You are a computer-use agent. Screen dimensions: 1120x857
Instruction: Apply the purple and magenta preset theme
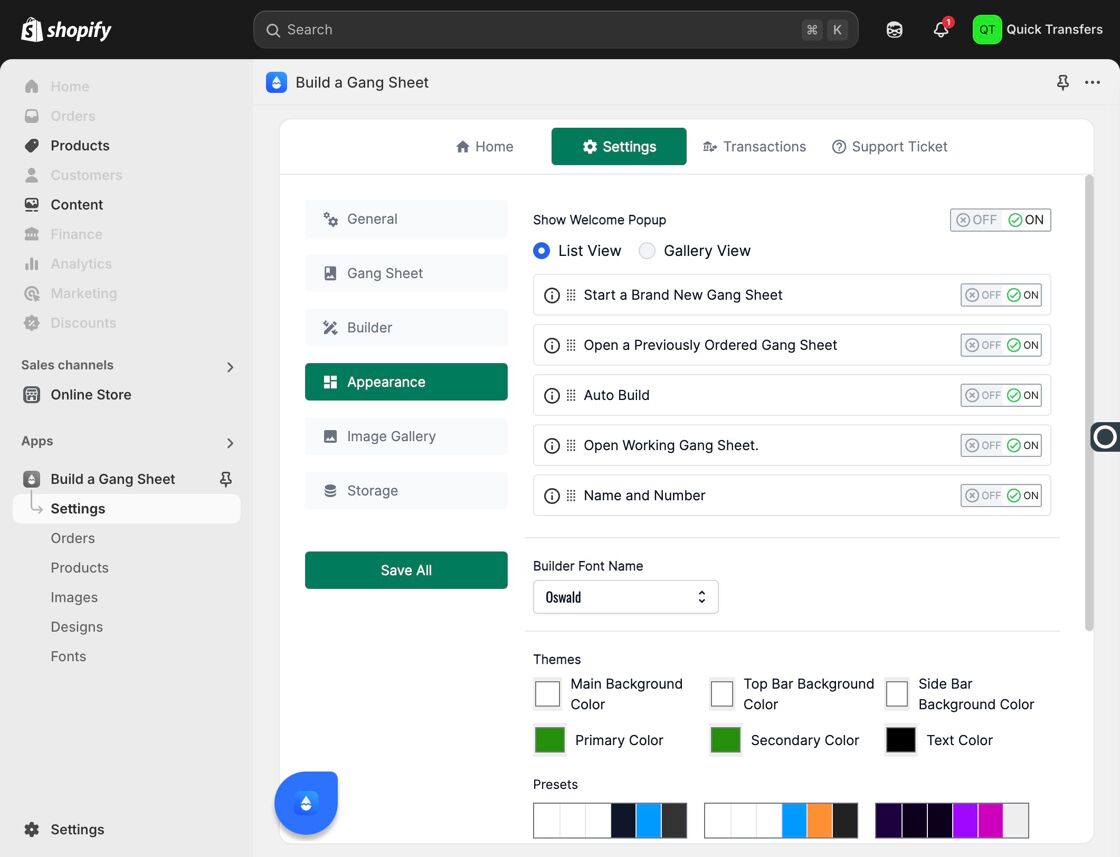[x=951, y=820]
